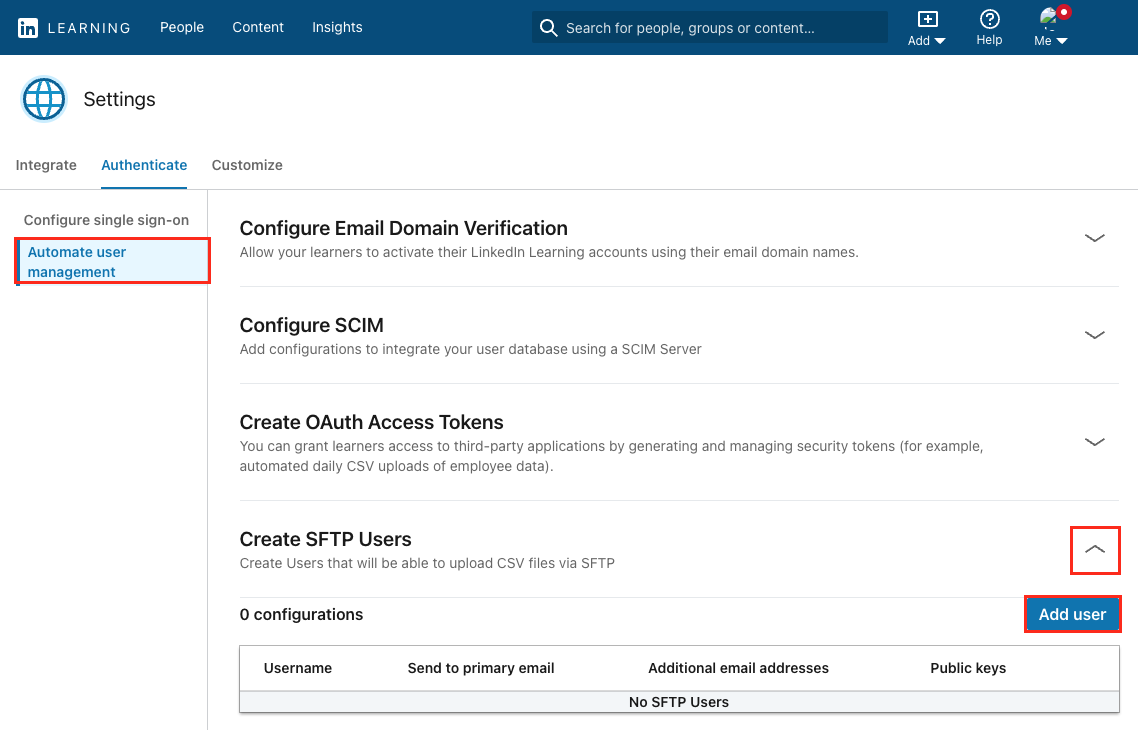Switch to the Customize tab

coord(246,164)
